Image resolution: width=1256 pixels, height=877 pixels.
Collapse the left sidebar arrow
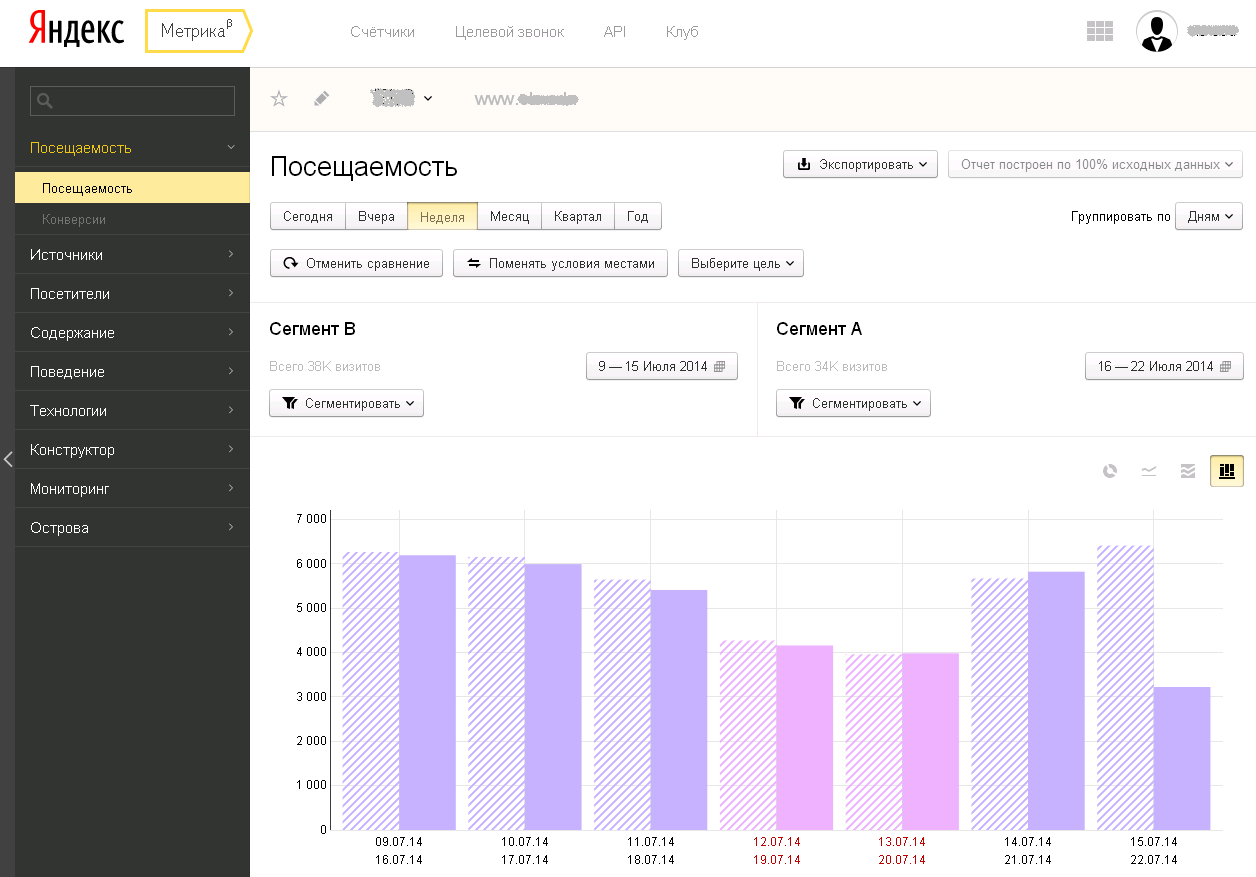pos(8,459)
